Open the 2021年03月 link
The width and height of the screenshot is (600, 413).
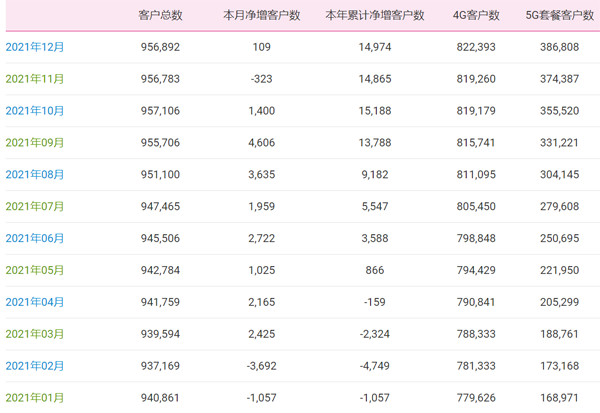34,334
